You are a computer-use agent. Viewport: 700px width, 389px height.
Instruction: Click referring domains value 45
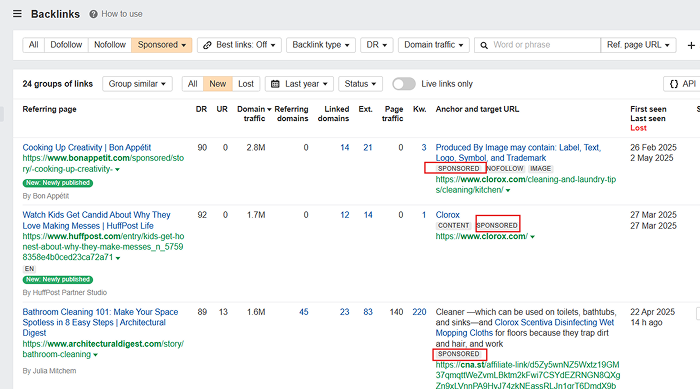(x=304, y=312)
